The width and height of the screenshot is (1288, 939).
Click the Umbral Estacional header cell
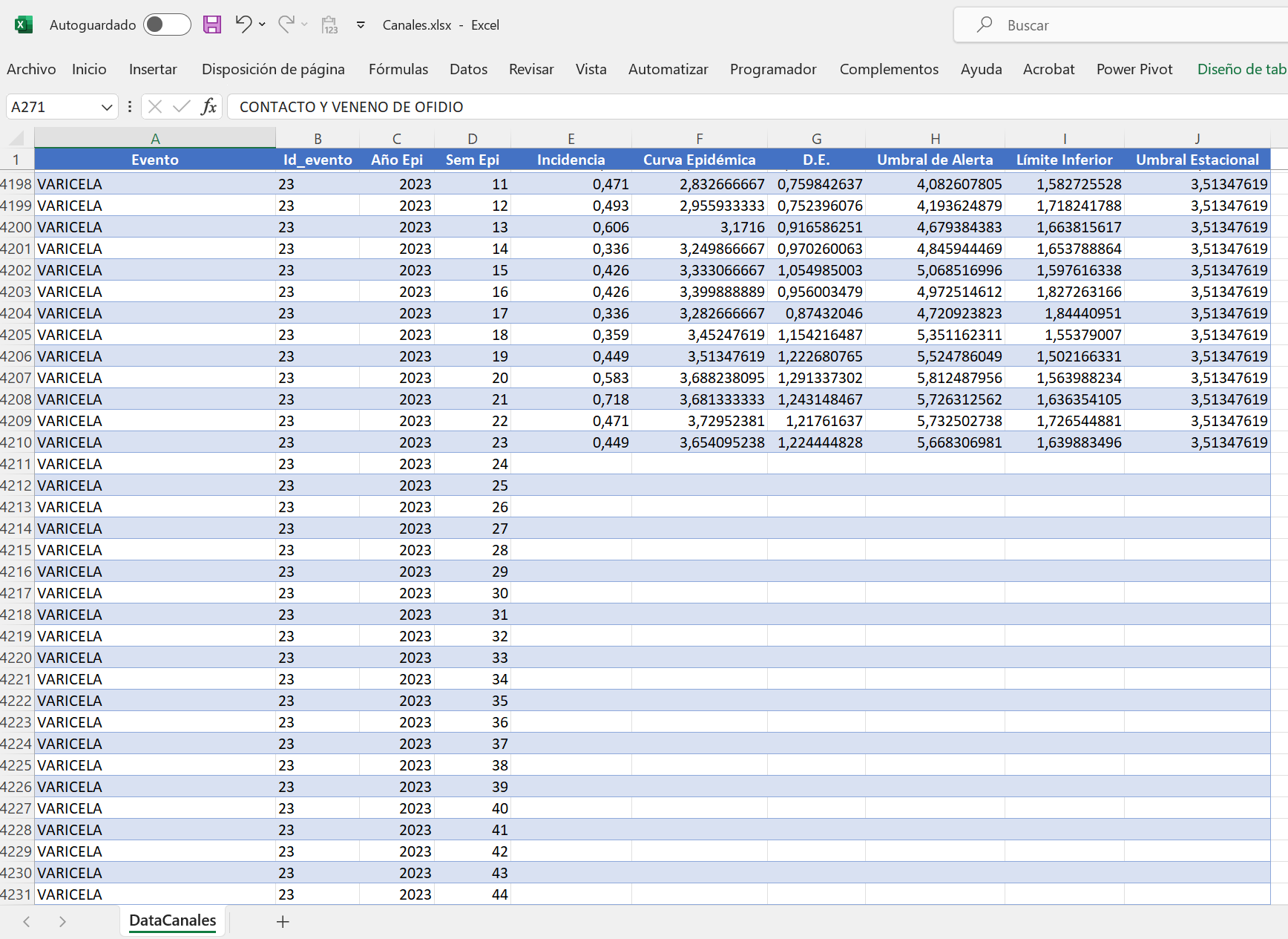pos(1197,160)
